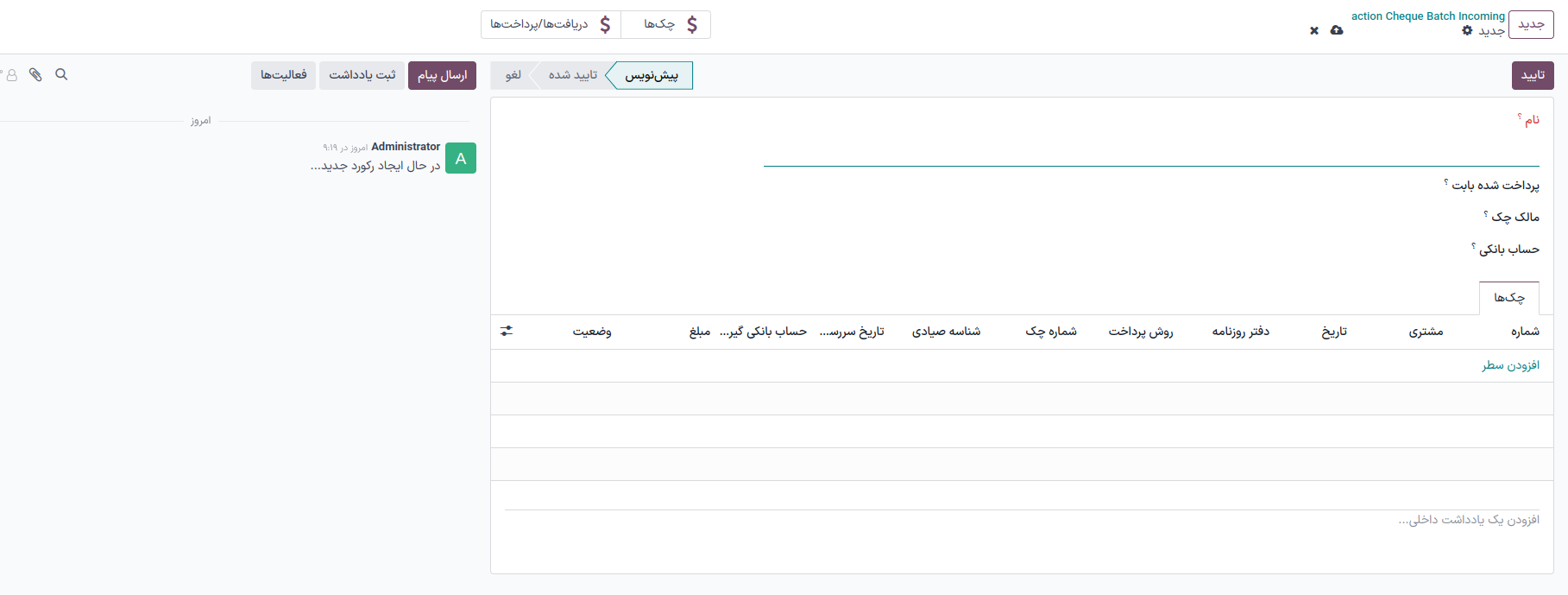Switch to the چک‌ها tab

pos(1508,298)
